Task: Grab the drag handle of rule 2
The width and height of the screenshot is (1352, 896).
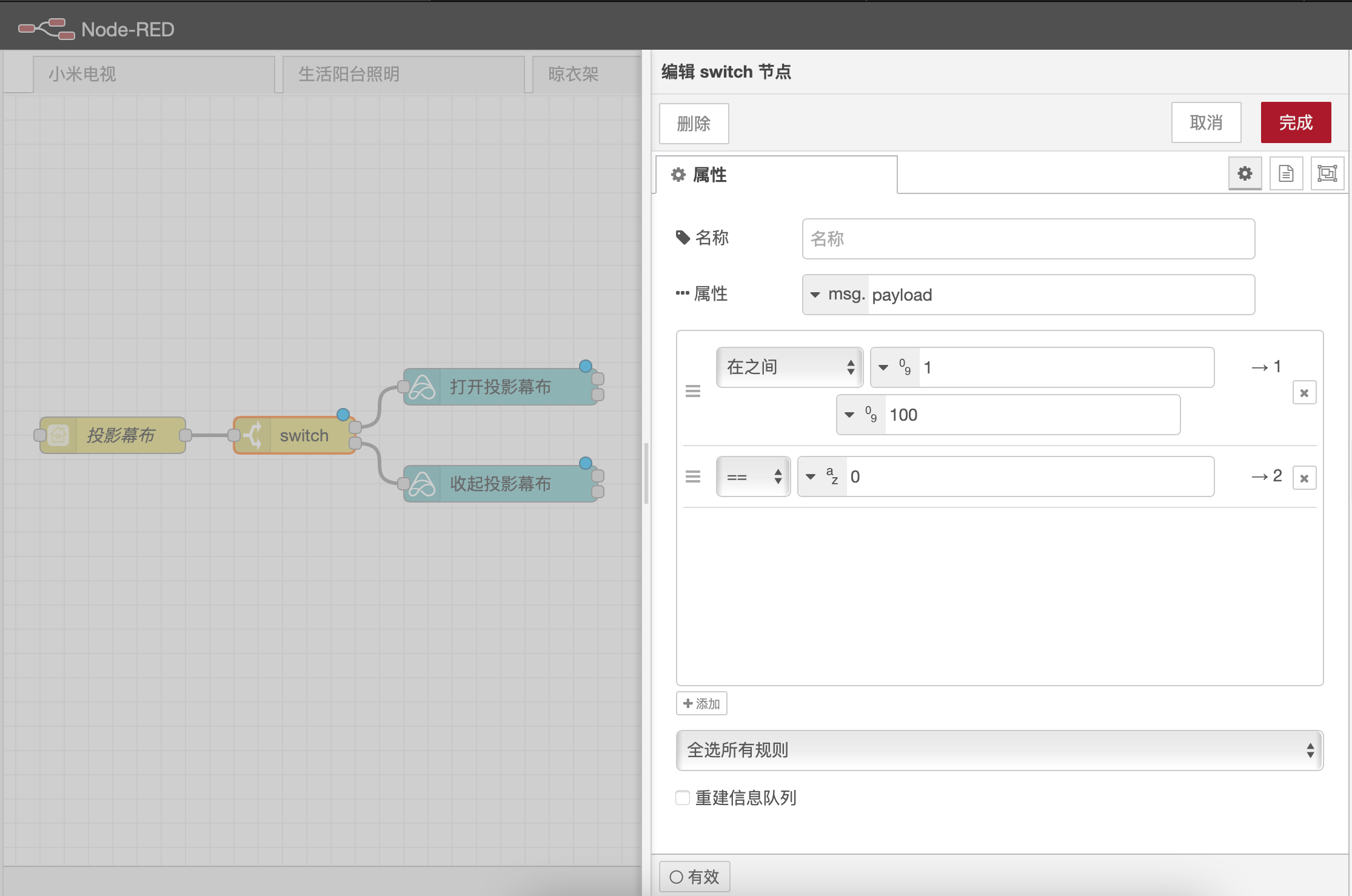Action: 693,477
